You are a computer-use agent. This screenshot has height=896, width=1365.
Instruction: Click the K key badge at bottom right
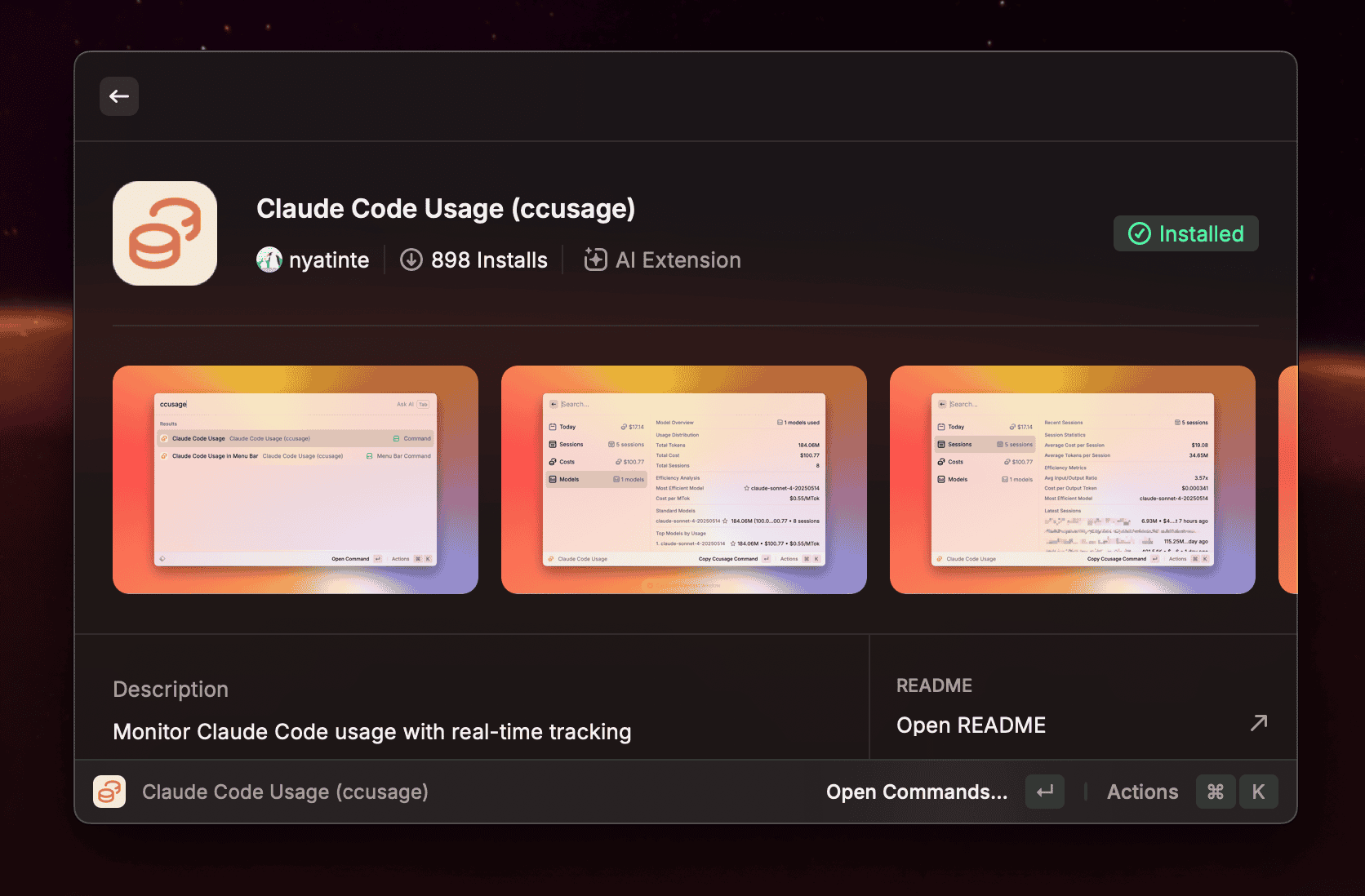[x=1258, y=792]
